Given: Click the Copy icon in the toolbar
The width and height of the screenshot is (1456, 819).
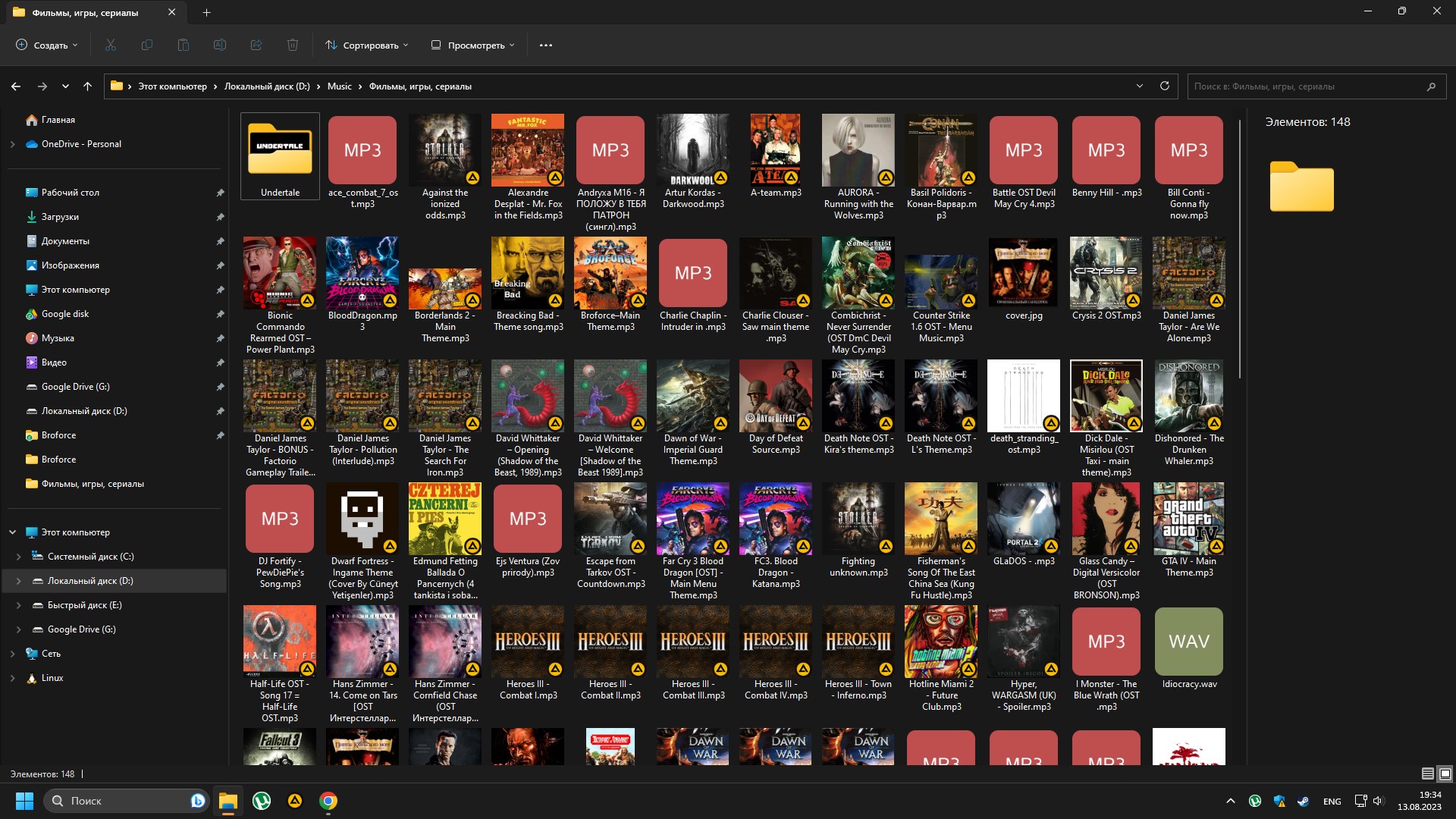Looking at the screenshot, I should pos(147,45).
